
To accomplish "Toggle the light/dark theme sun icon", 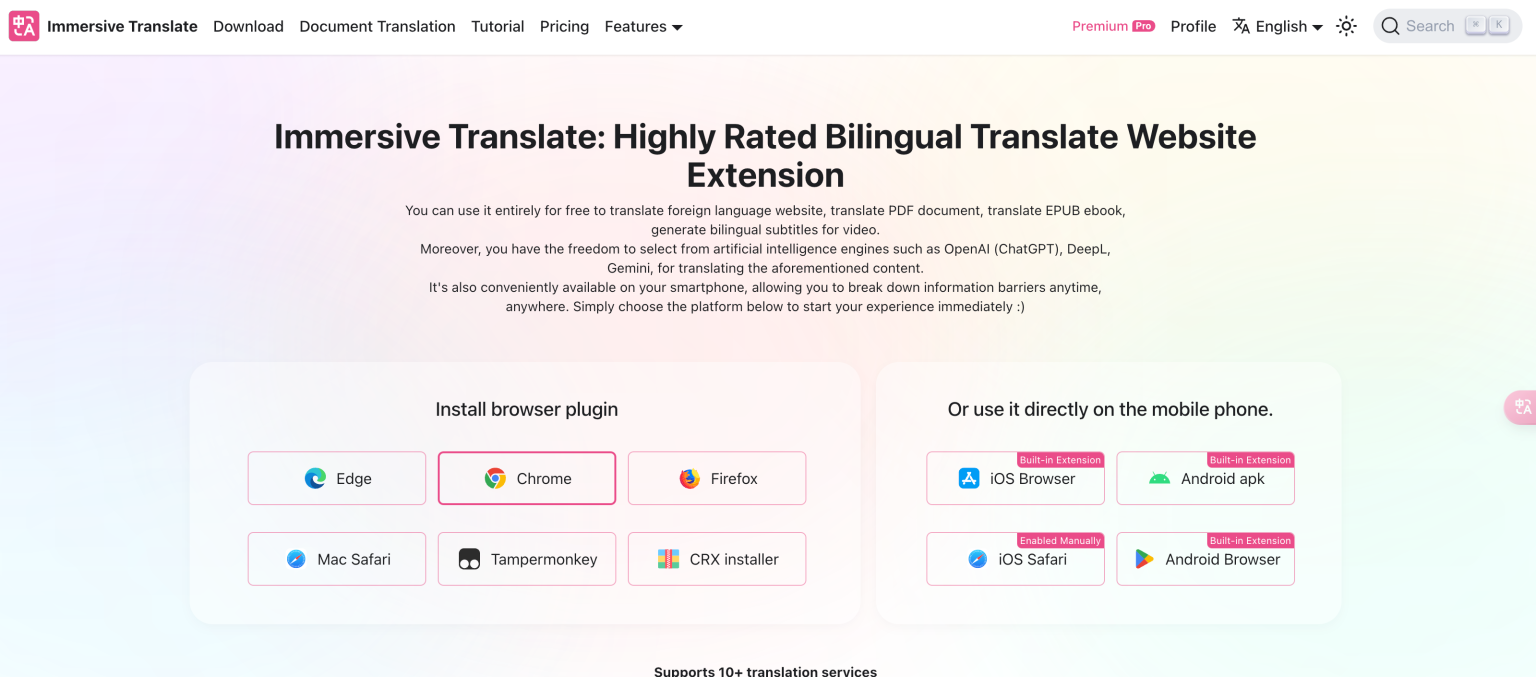I will [x=1346, y=27].
